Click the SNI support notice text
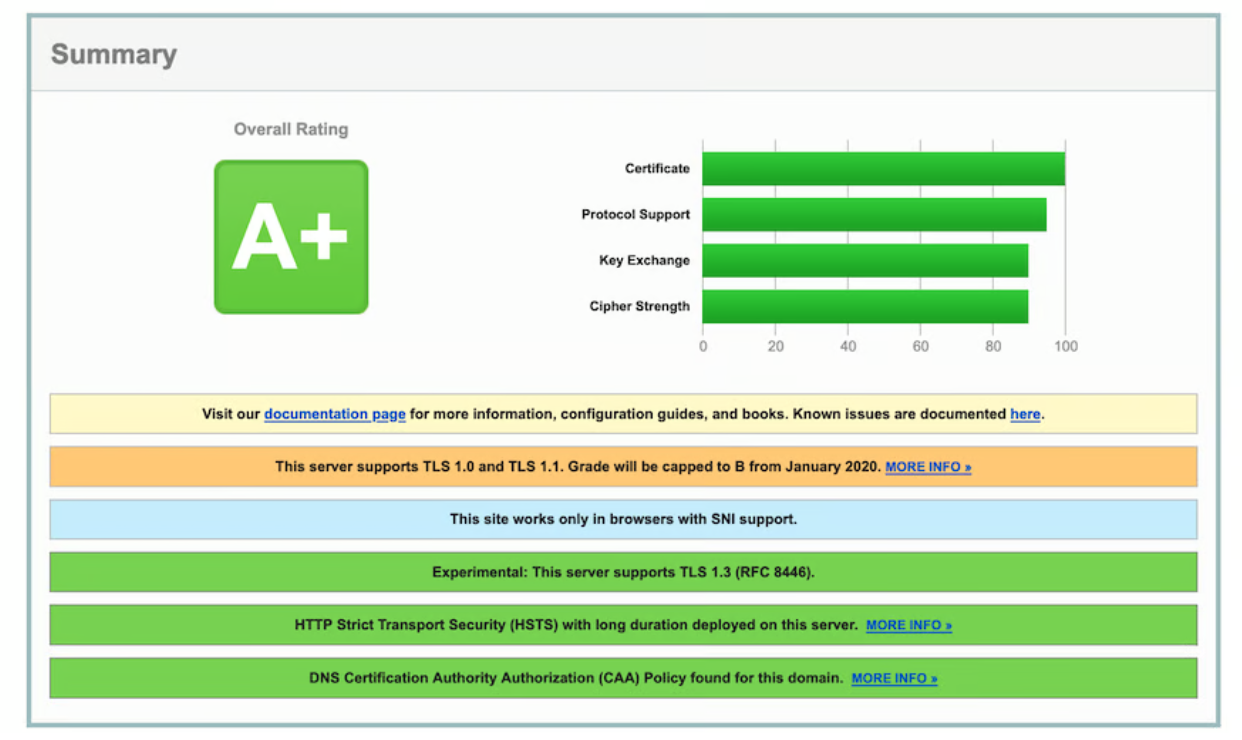This screenshot has height=740, width=1242. coord(623,519)
